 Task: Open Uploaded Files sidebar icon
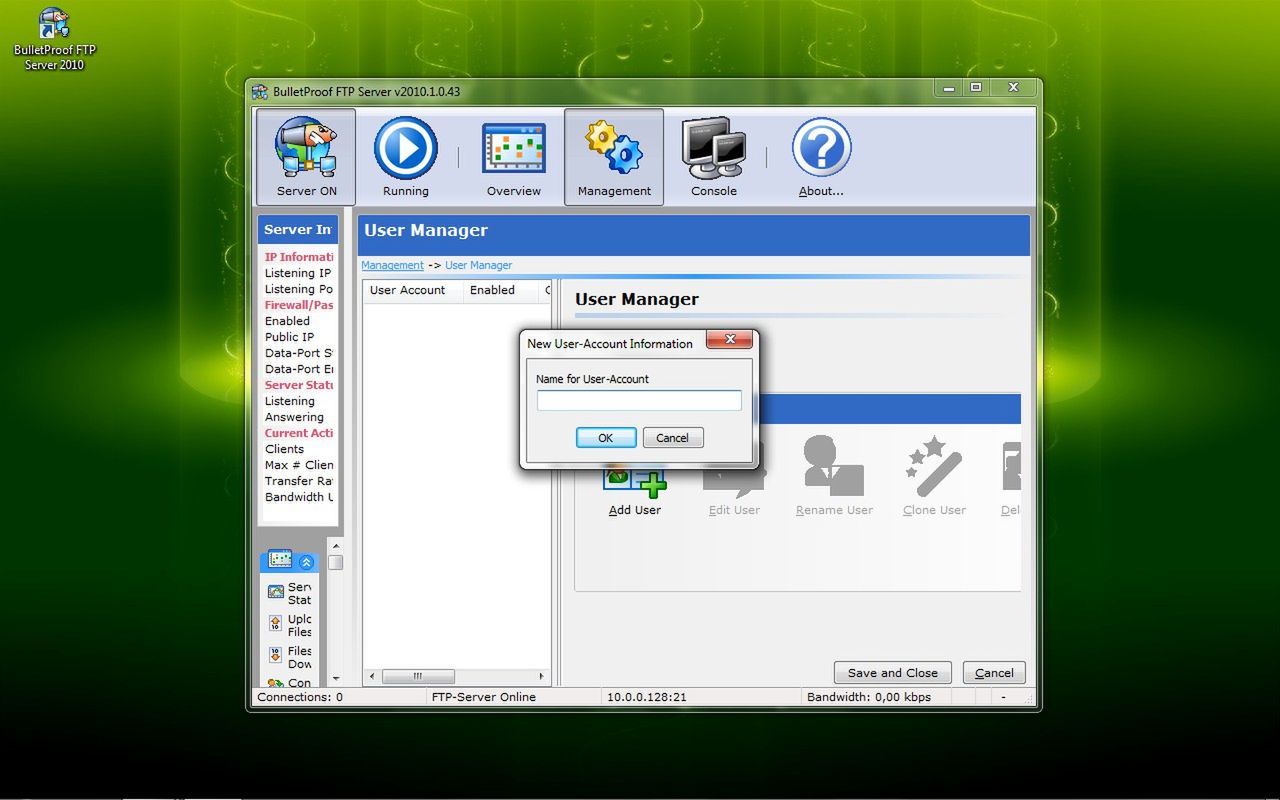(x=275, y=624)
